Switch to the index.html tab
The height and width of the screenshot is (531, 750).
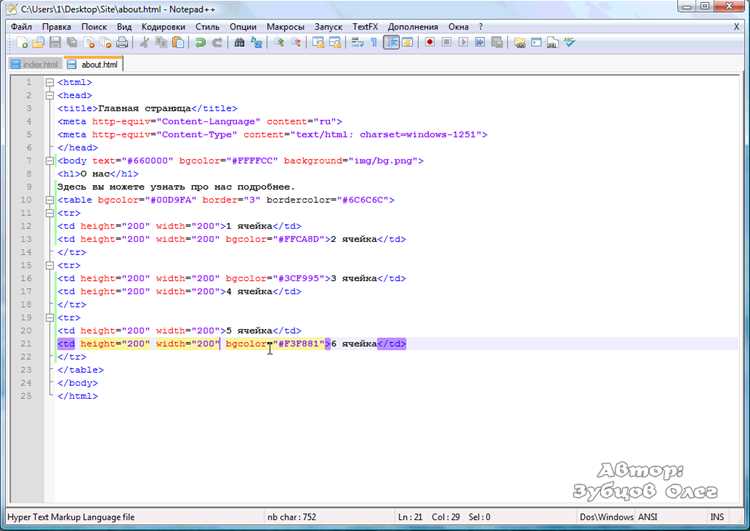(36, 64)
